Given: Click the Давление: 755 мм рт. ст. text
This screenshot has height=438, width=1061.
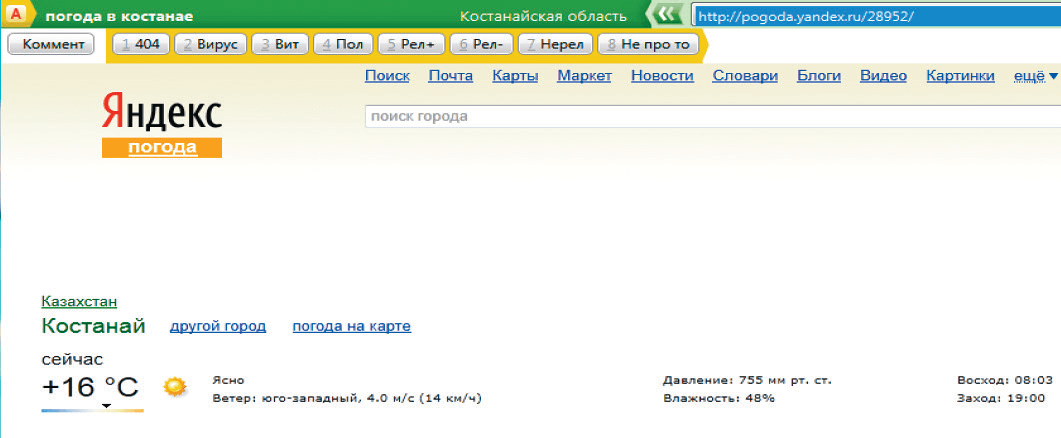Looking at the screenshot, I should pos(748,380).
